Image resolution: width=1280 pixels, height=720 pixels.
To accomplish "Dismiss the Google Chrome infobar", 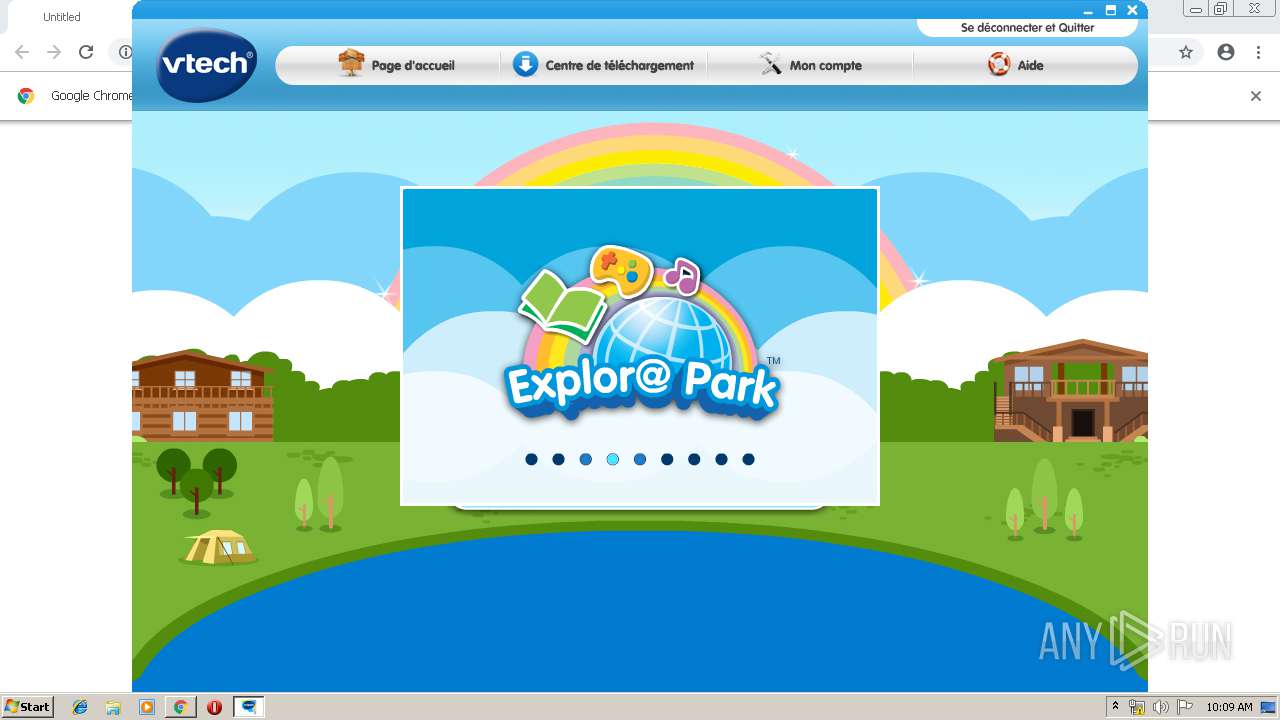I will tap(1256, 96).
